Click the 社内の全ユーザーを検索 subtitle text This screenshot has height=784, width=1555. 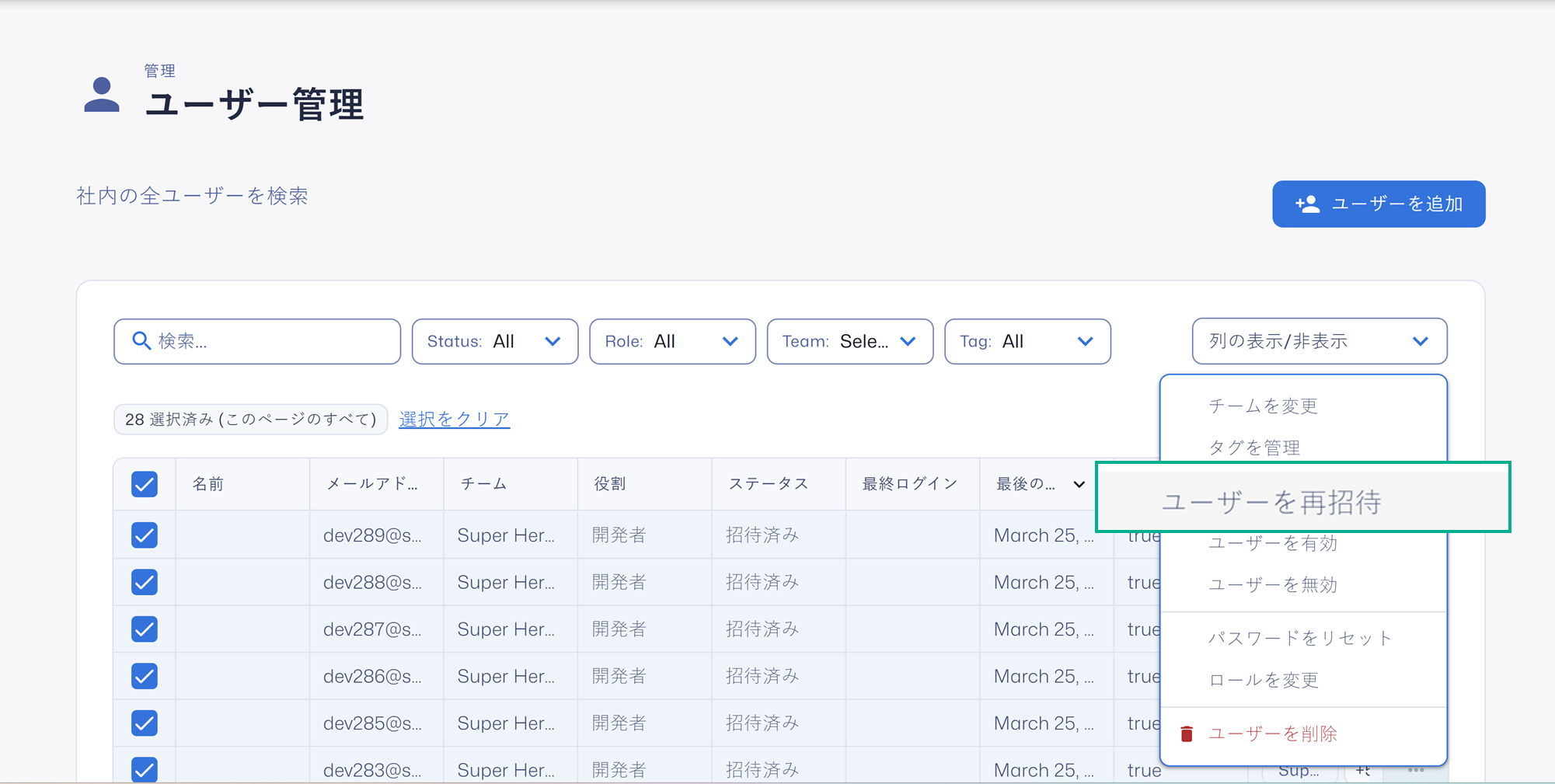[x=192, y=196]
